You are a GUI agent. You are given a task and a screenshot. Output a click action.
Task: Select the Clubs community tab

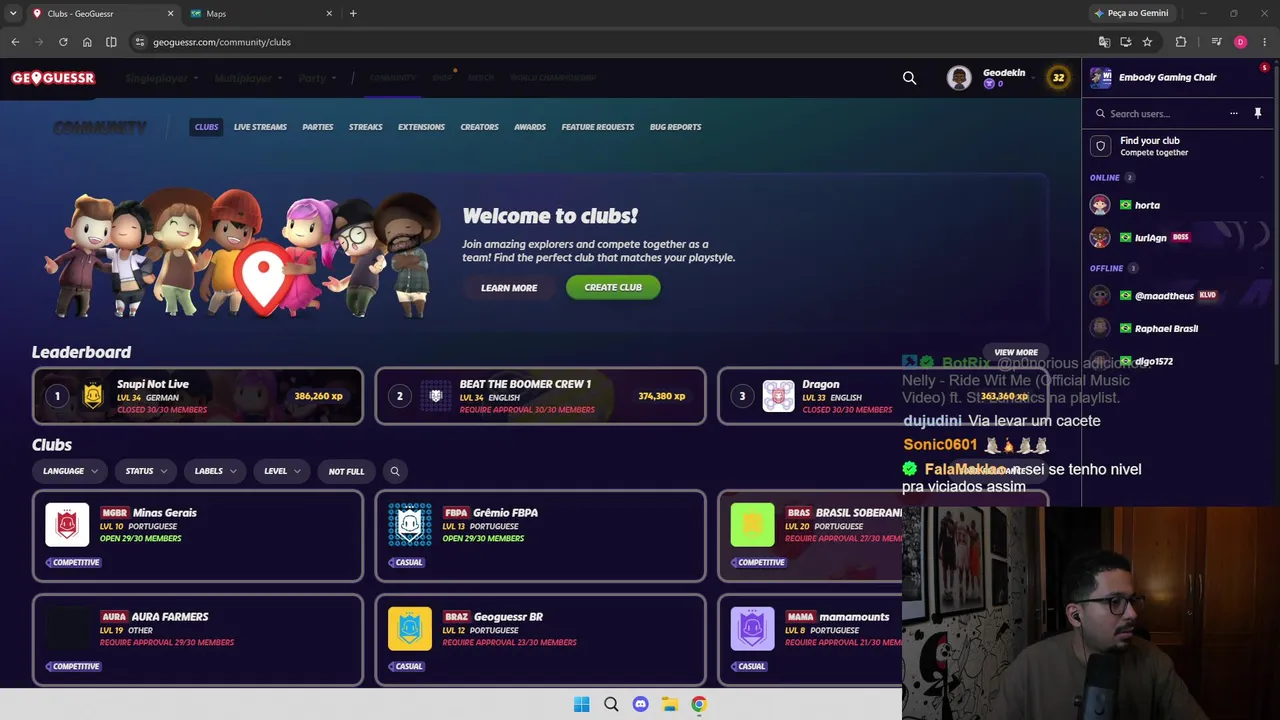point(207,127)
